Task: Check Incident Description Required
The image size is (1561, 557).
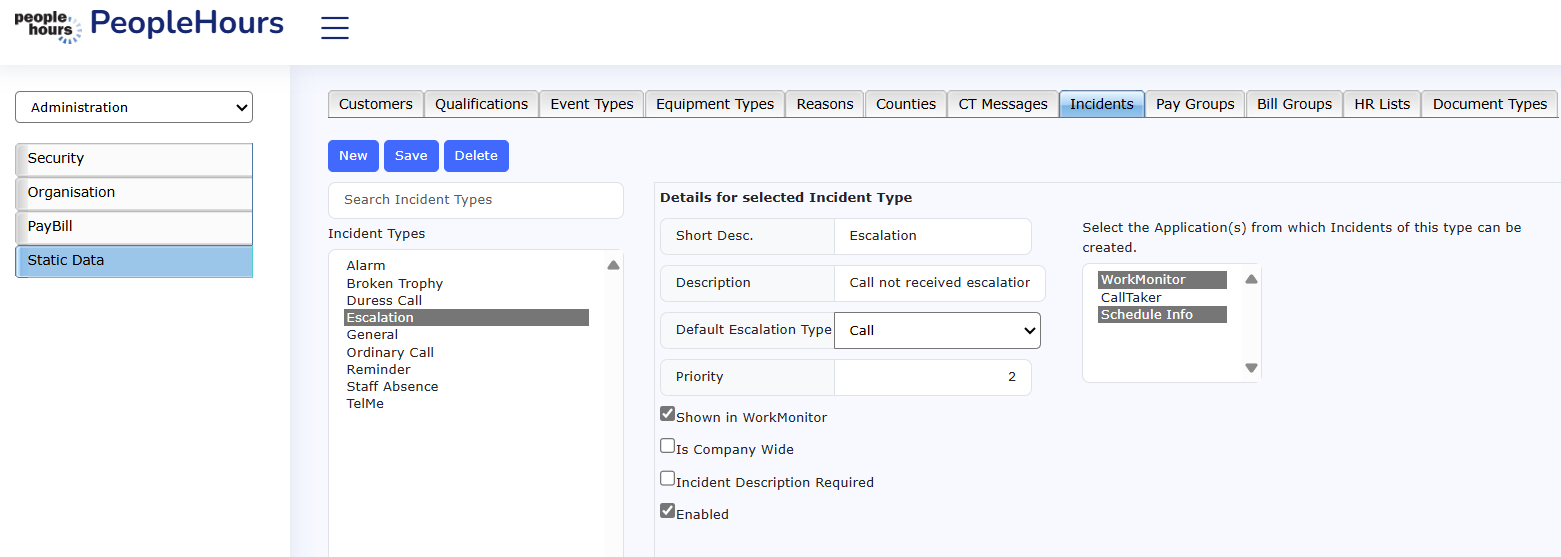Action: (668, 478)
